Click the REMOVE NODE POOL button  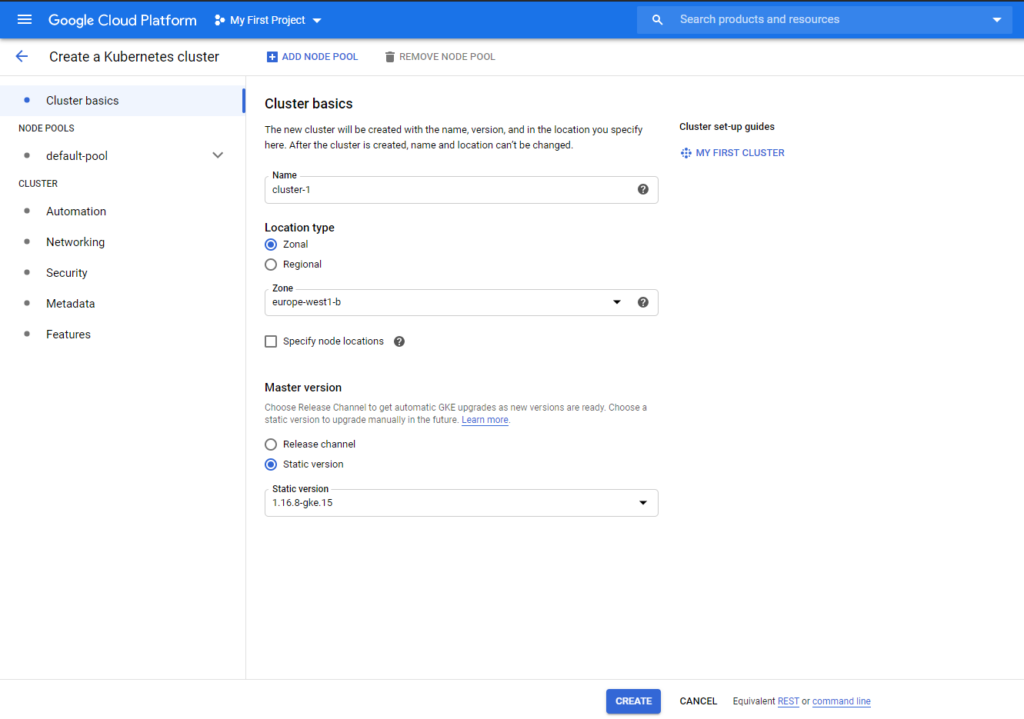click(x=440, y=57)
